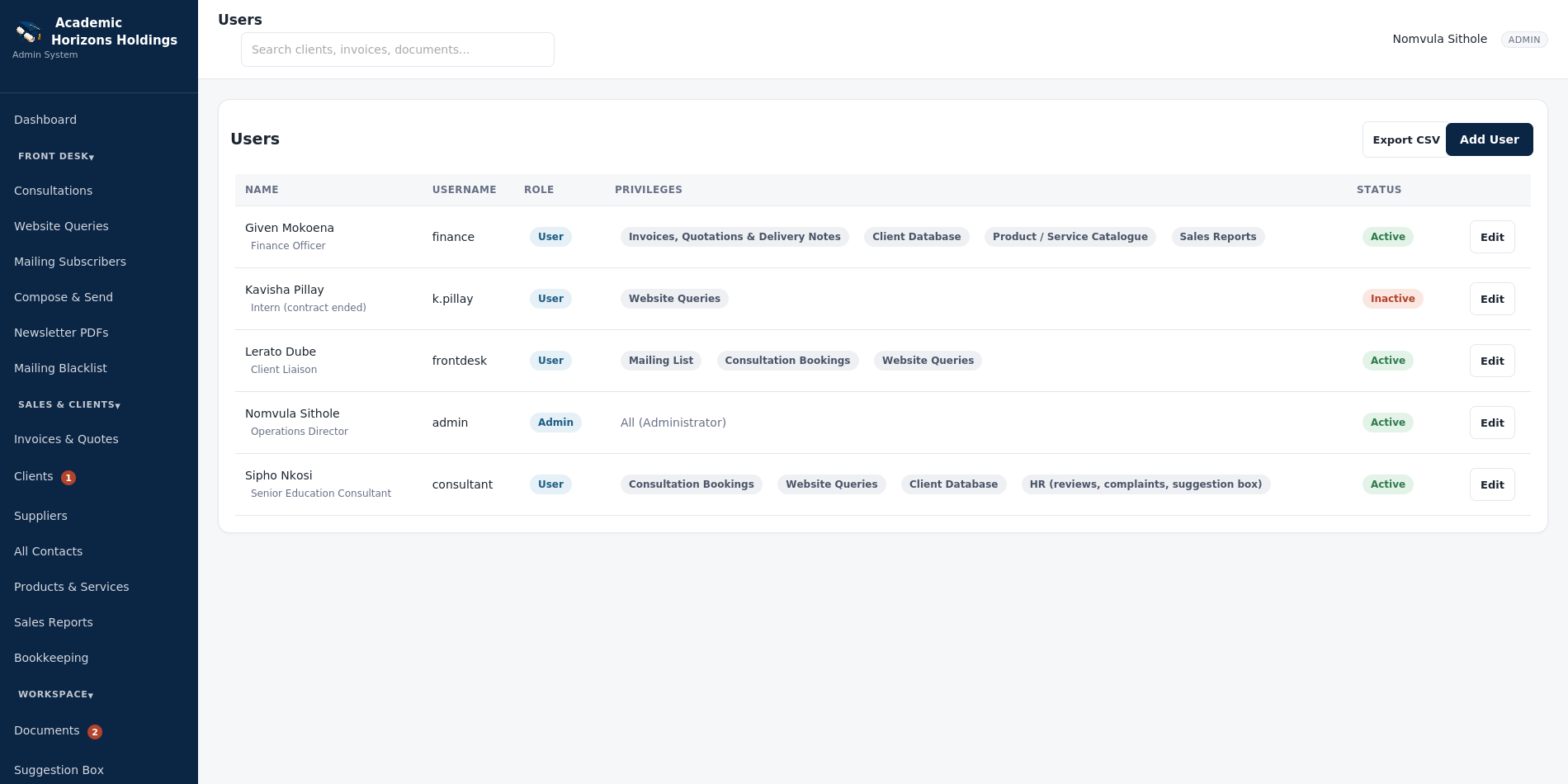The height and width of the screenshot is (784, 1568).
Task: Click the Sales Reports privilege tag
Action: tap(1217, 237)
